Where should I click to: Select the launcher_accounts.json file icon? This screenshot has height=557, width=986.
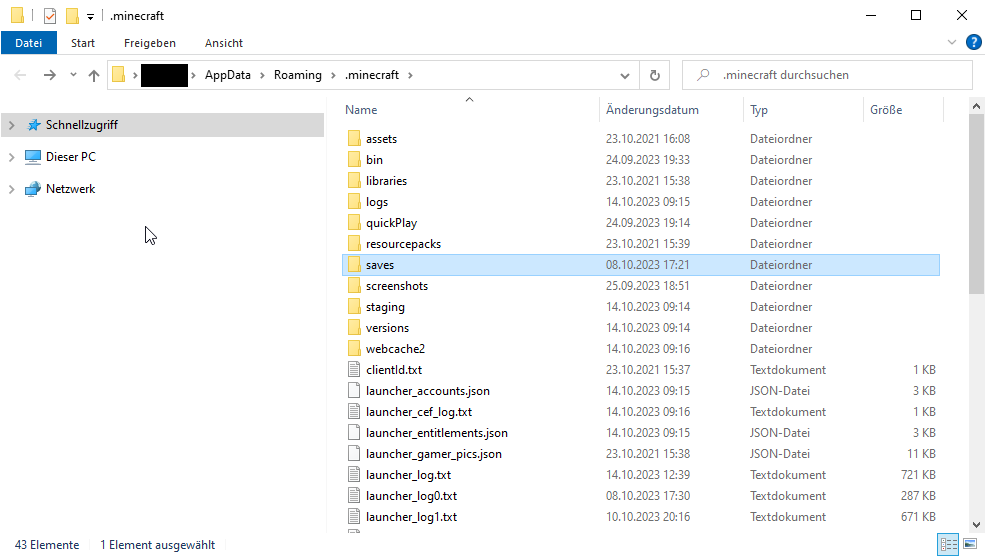click(x=354, y=391)
